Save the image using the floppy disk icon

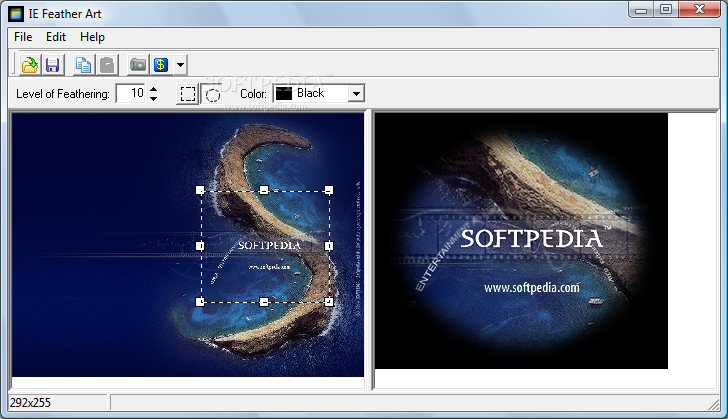(52, 65)
